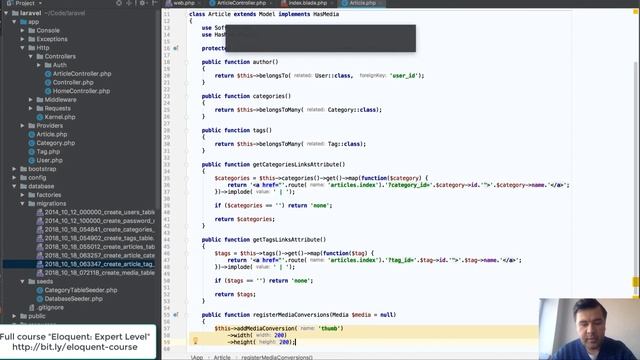Collapse the database folder

pos(14,186)
